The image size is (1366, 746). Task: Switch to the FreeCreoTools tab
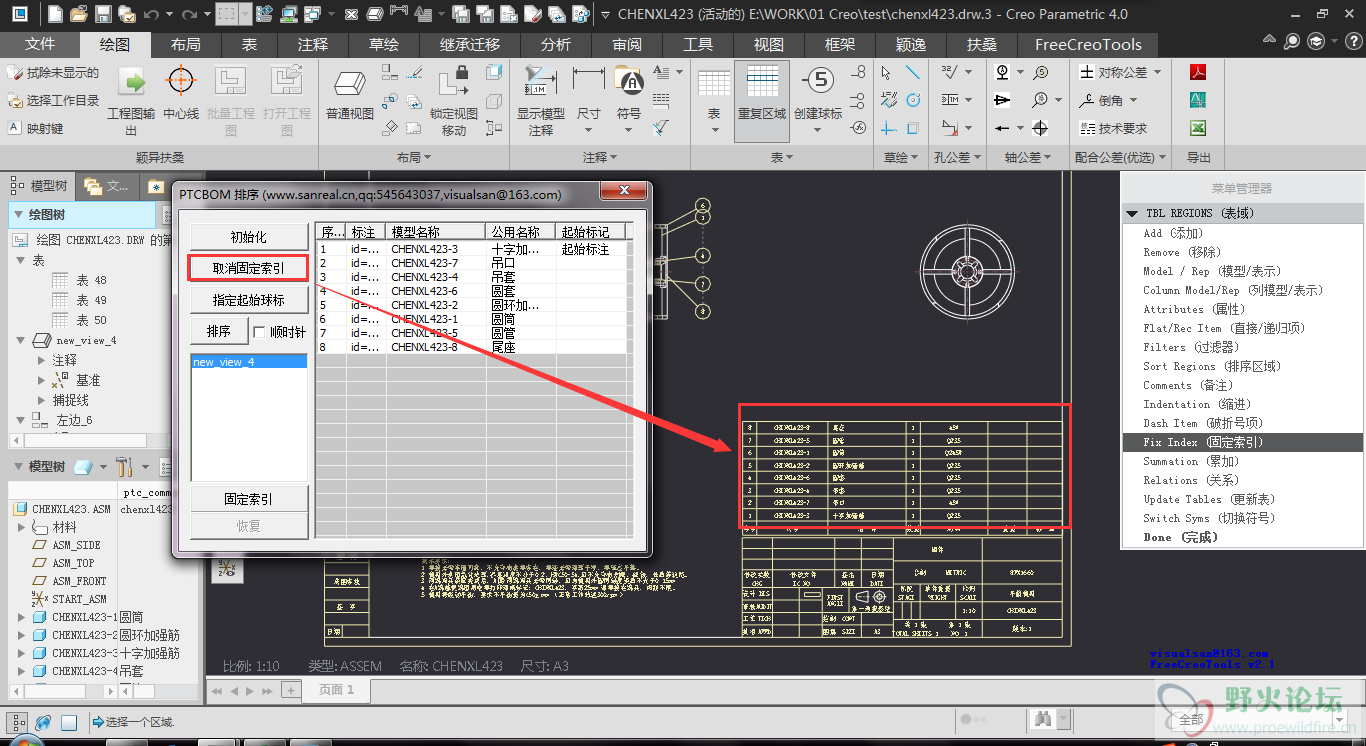coord(1088,45)
